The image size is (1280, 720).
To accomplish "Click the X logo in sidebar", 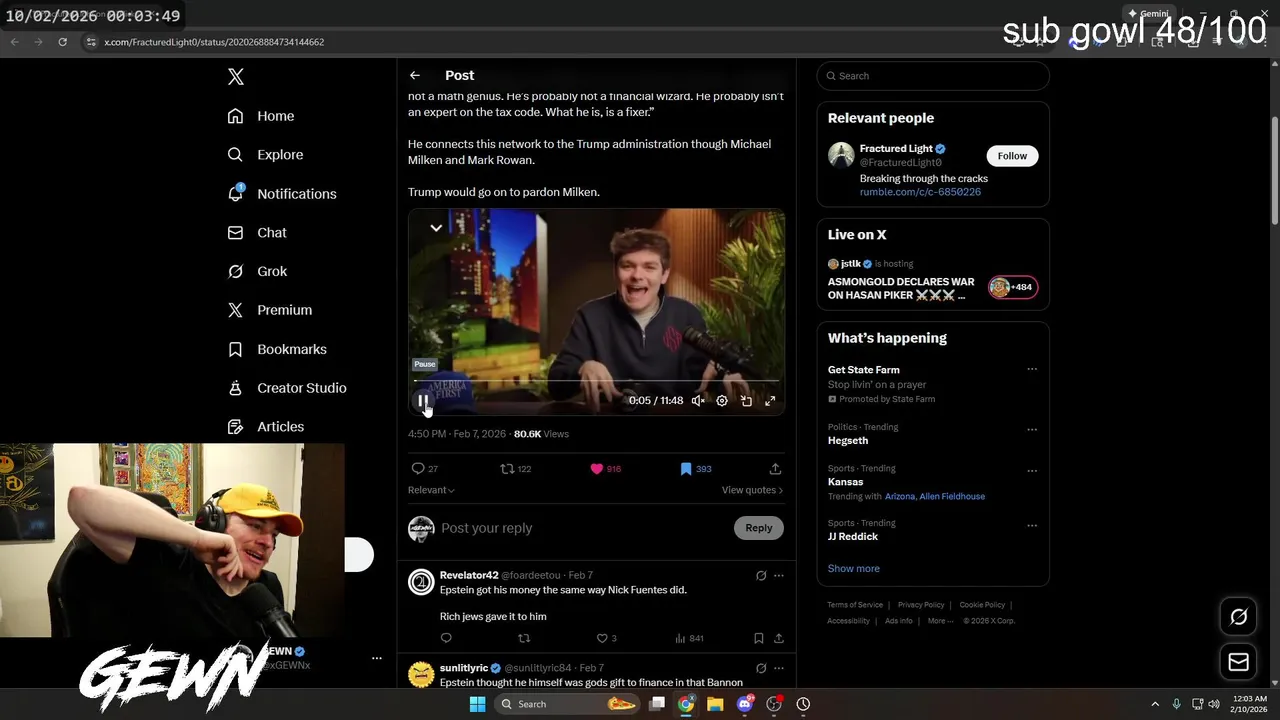I will pos(236,77).
